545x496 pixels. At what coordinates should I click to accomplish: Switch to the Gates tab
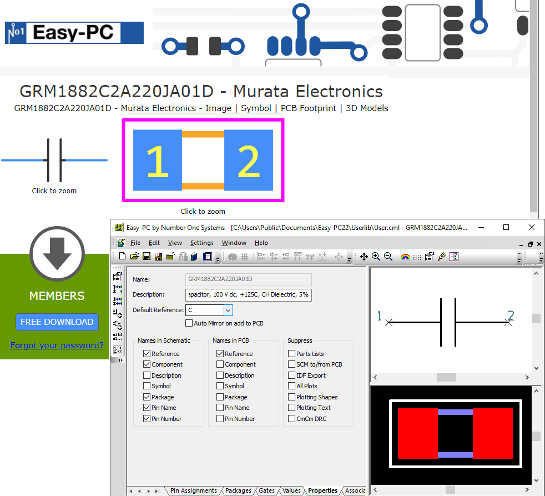click(x=266, y=490)
